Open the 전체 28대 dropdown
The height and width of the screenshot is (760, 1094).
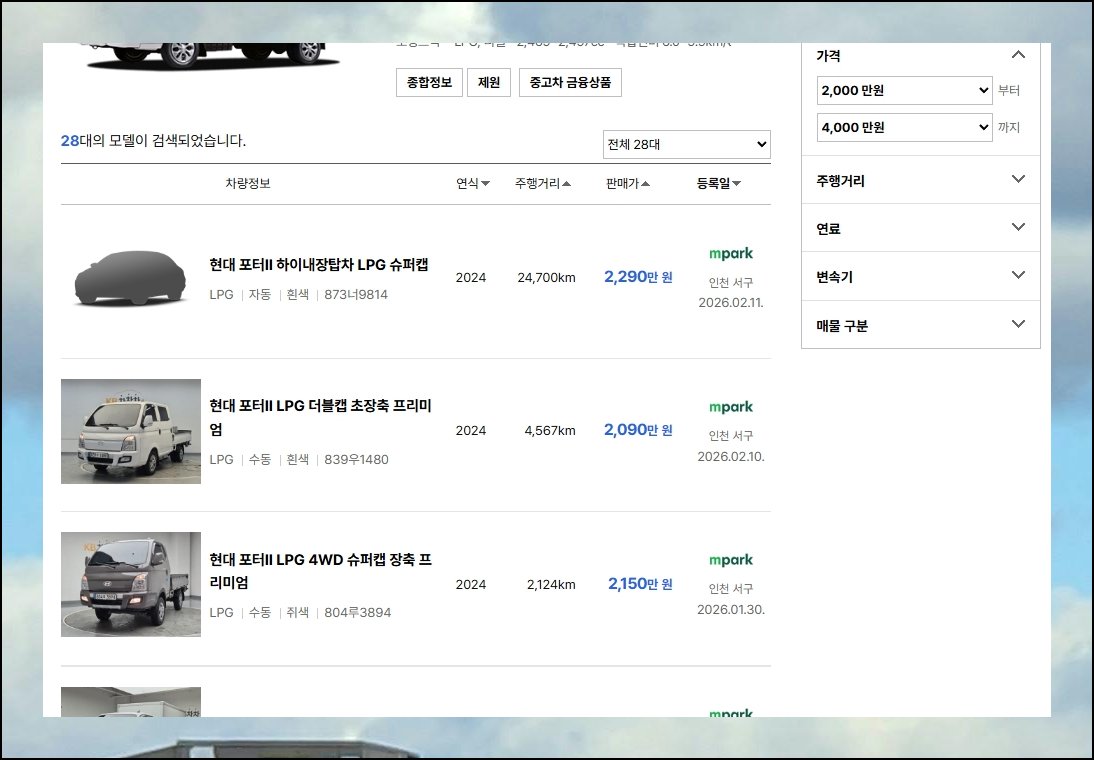pyautogui.click(x=687, y=144)
